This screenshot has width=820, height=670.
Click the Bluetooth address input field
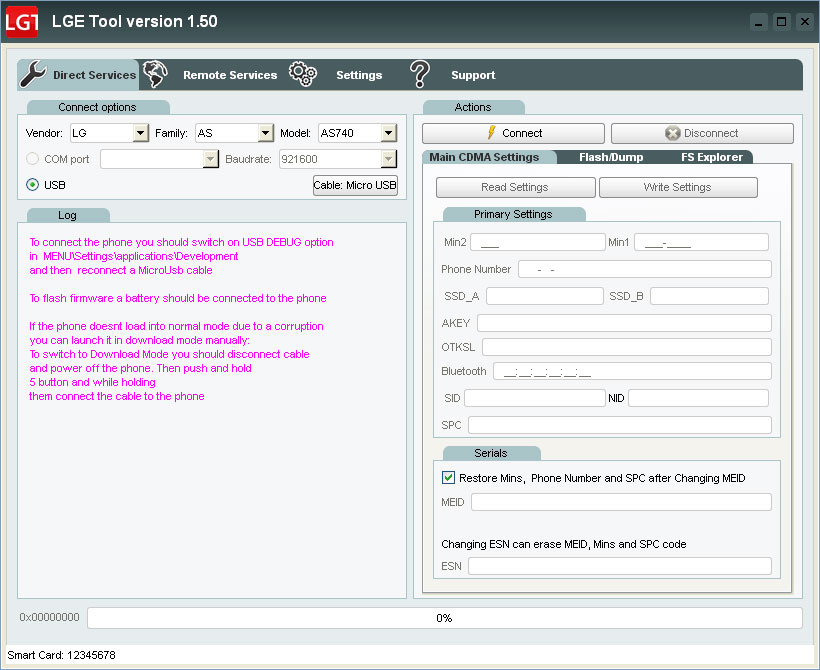point(632,371)
